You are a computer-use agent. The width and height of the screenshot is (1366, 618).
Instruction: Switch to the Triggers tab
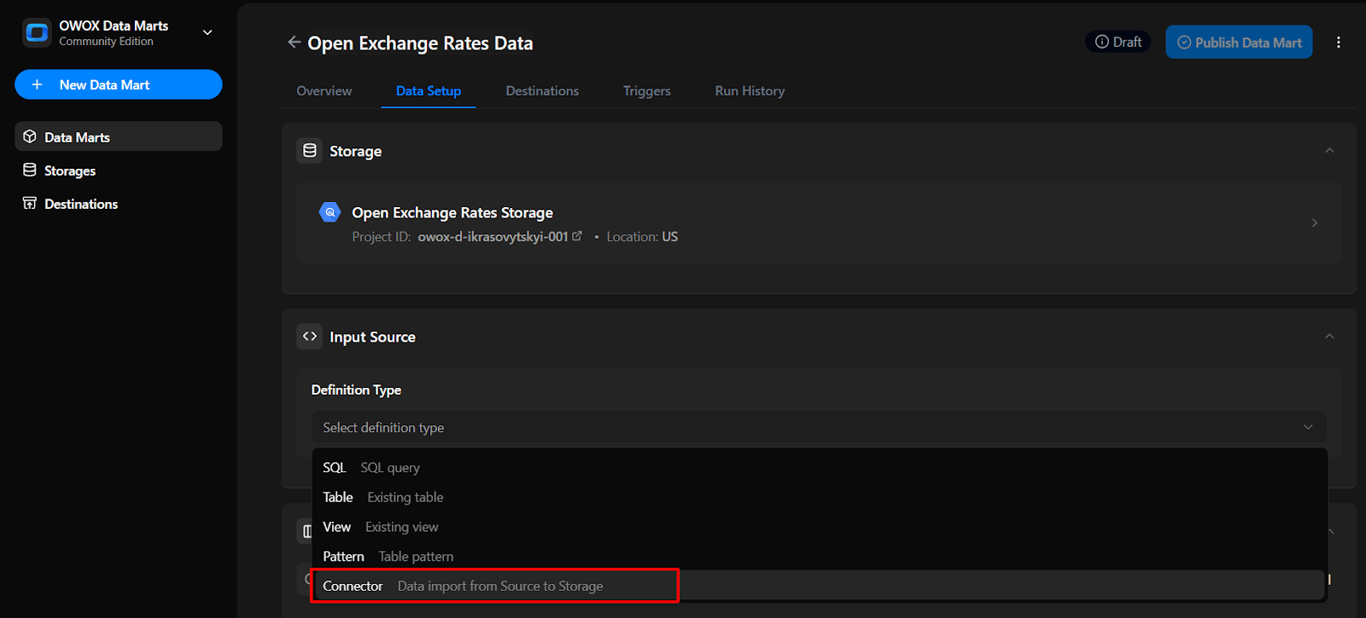[x=647, y=91]
